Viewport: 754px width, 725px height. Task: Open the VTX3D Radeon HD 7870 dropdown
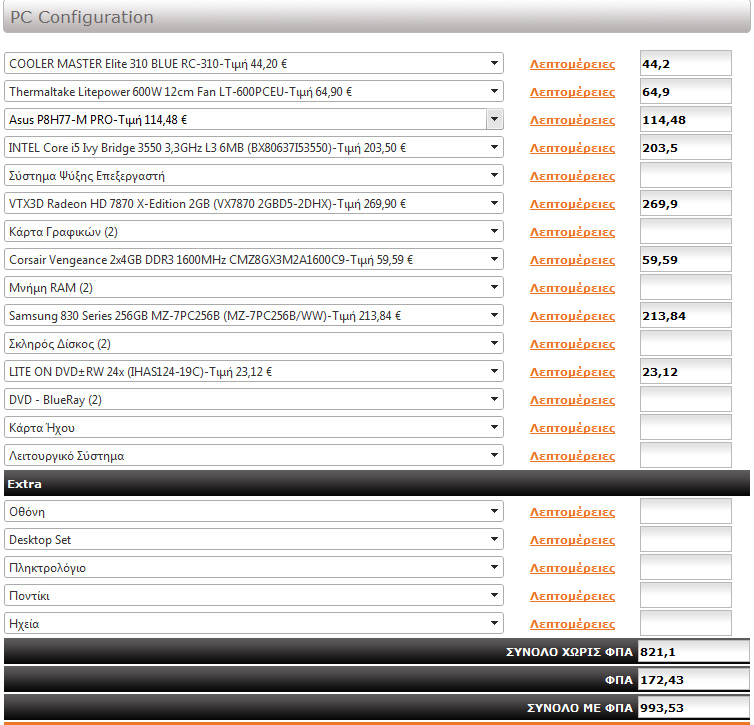point(254,203)
